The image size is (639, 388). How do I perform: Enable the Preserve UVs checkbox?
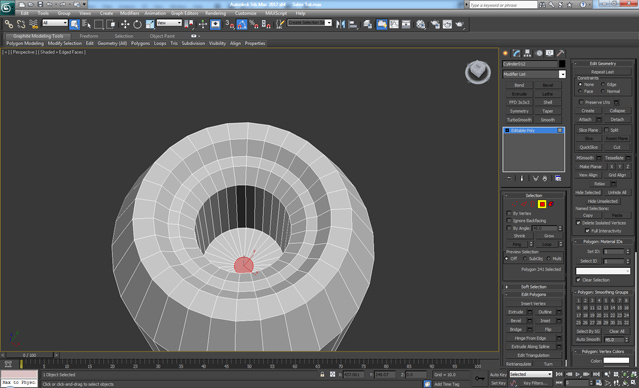tap(581, 102)
